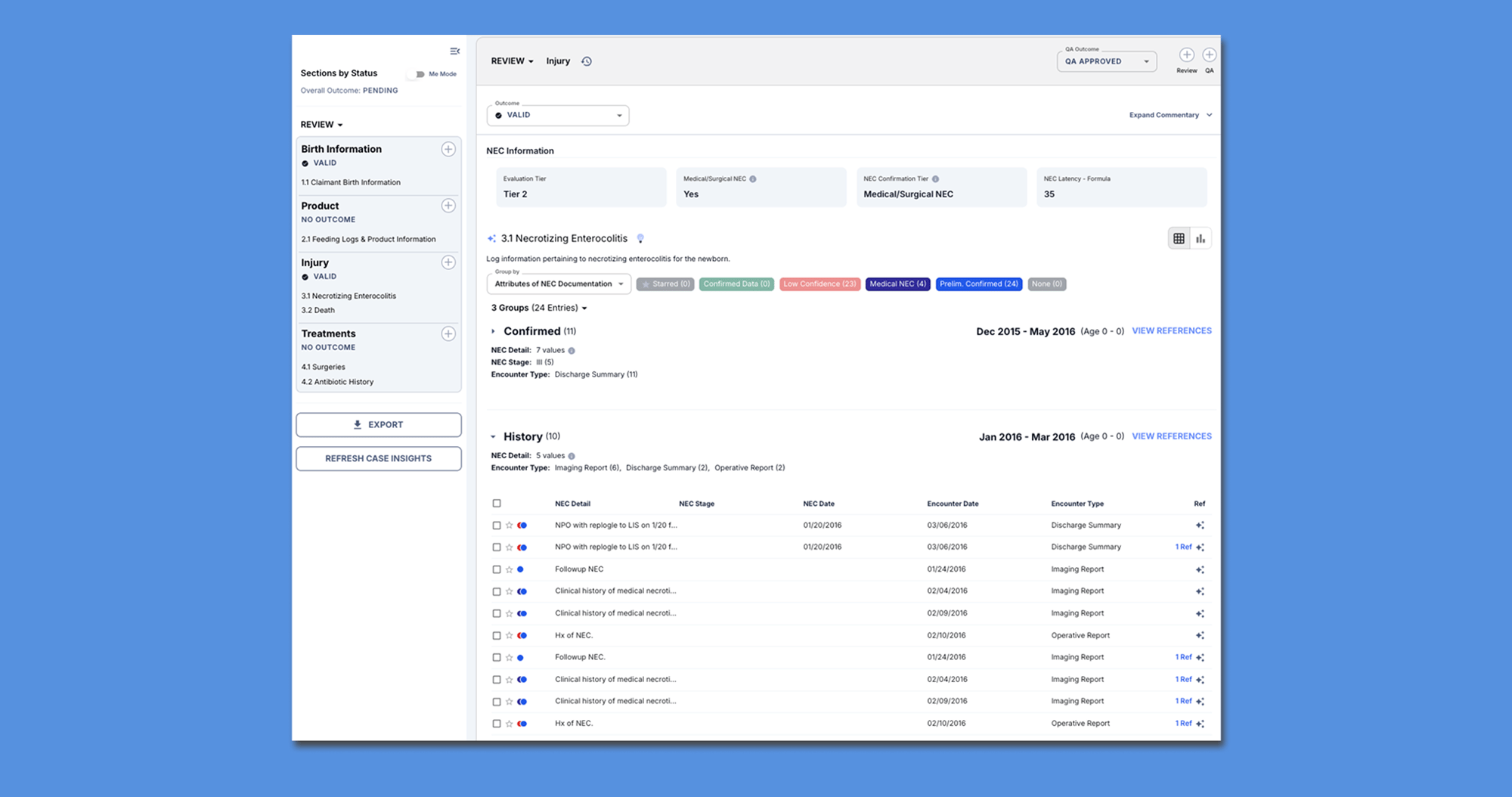Open Medical/Surgical NEC info tooltip
1512x797 pixels.
click(x=753, y=179)
